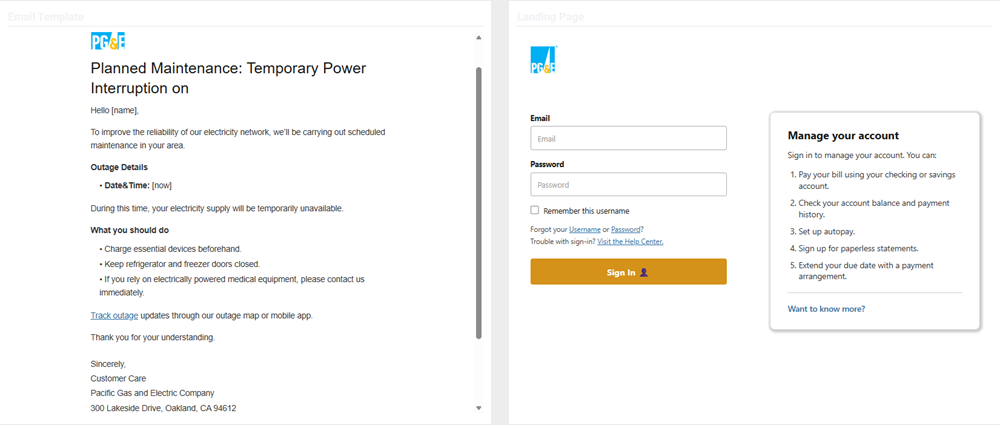Screen dimensions: 1000x425
Task: Click the email template scrollbar thumb
Action: tap(479, 202)
